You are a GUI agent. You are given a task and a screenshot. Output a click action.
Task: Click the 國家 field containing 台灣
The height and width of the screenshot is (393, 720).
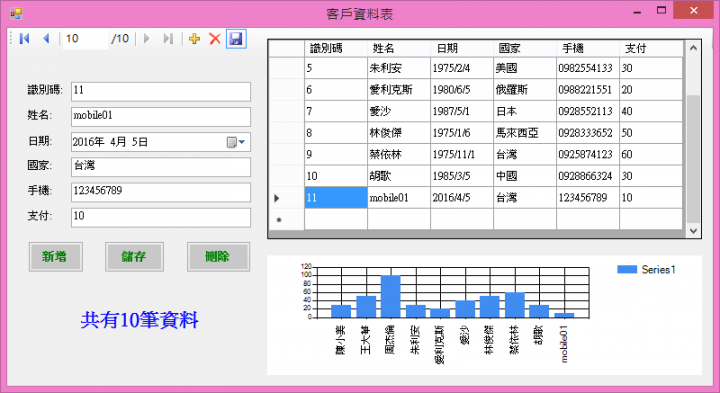[x=161, y=167]
